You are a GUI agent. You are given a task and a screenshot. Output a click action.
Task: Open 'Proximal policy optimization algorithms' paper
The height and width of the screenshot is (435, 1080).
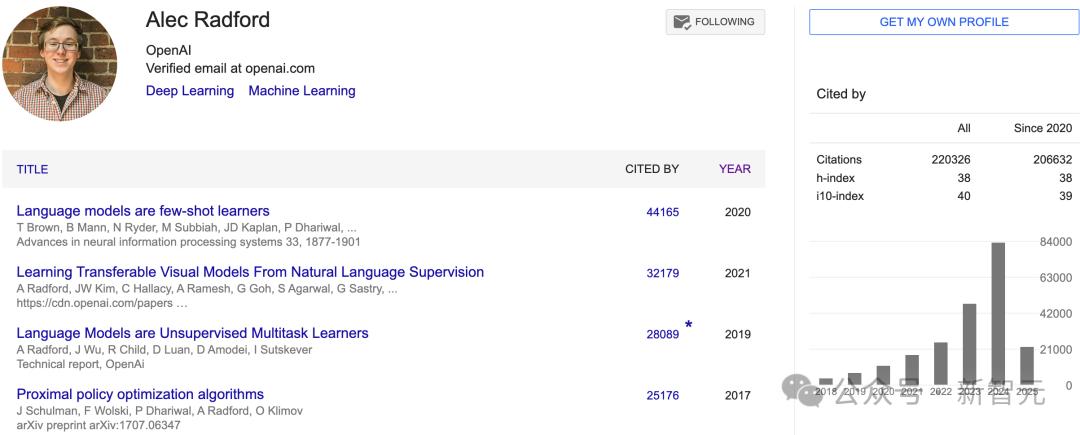[x=140, y=394]
